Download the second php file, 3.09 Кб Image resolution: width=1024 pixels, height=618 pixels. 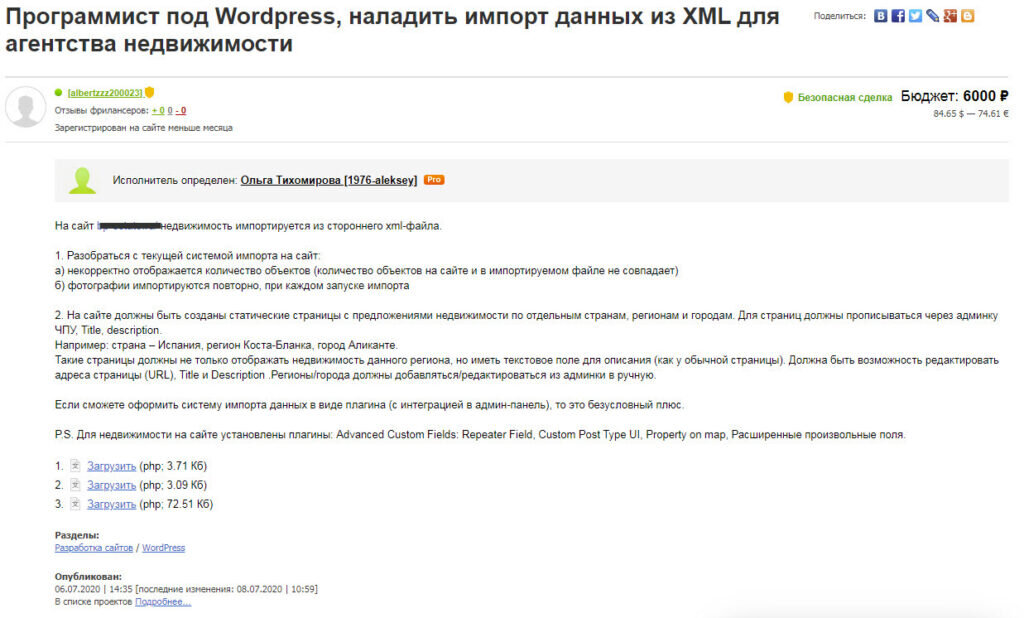[x=112, y=485]
